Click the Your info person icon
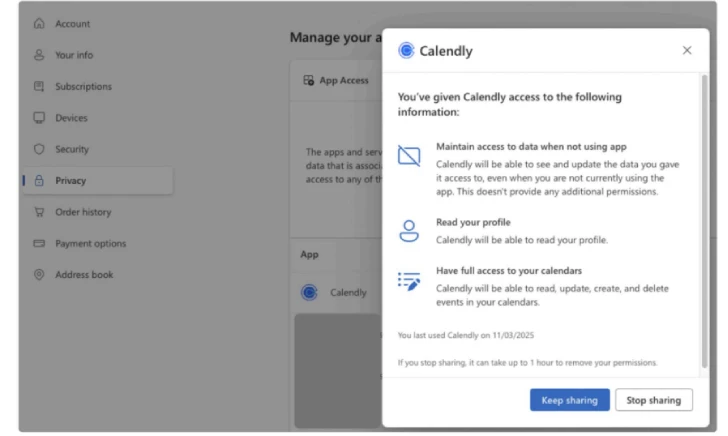This screenshot has width=728, height=436. click(x=39, y=55)
